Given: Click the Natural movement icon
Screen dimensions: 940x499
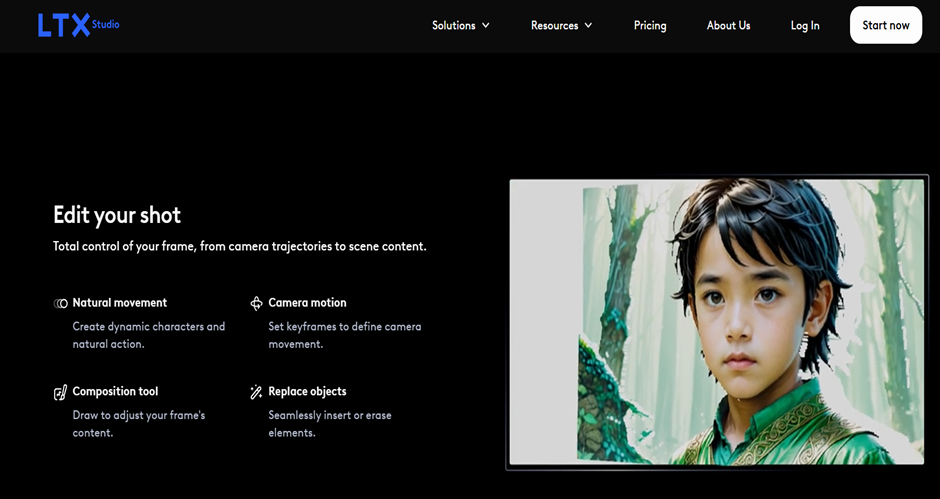Looking at the screenshot, I should pos(60,303).
